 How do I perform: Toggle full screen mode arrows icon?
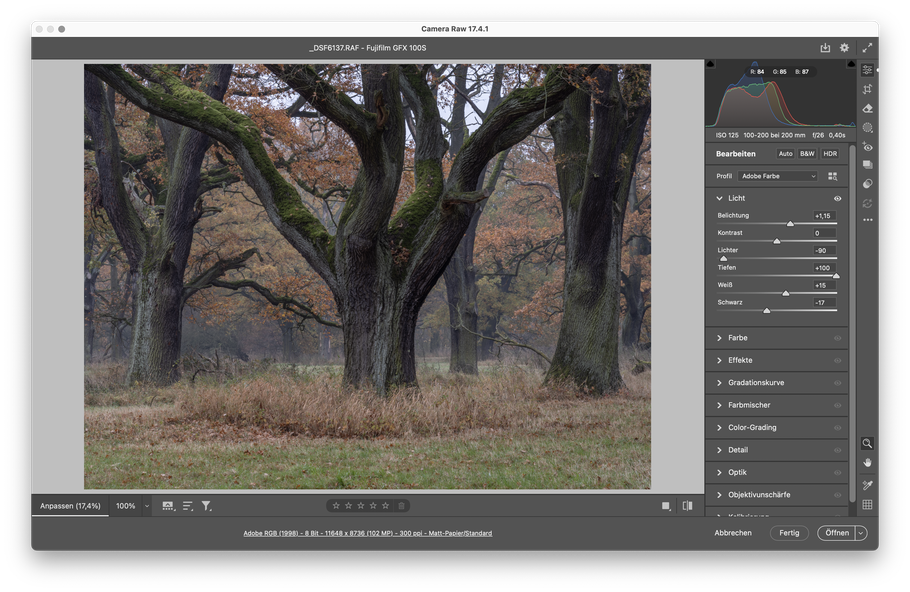tap(867, 48)
